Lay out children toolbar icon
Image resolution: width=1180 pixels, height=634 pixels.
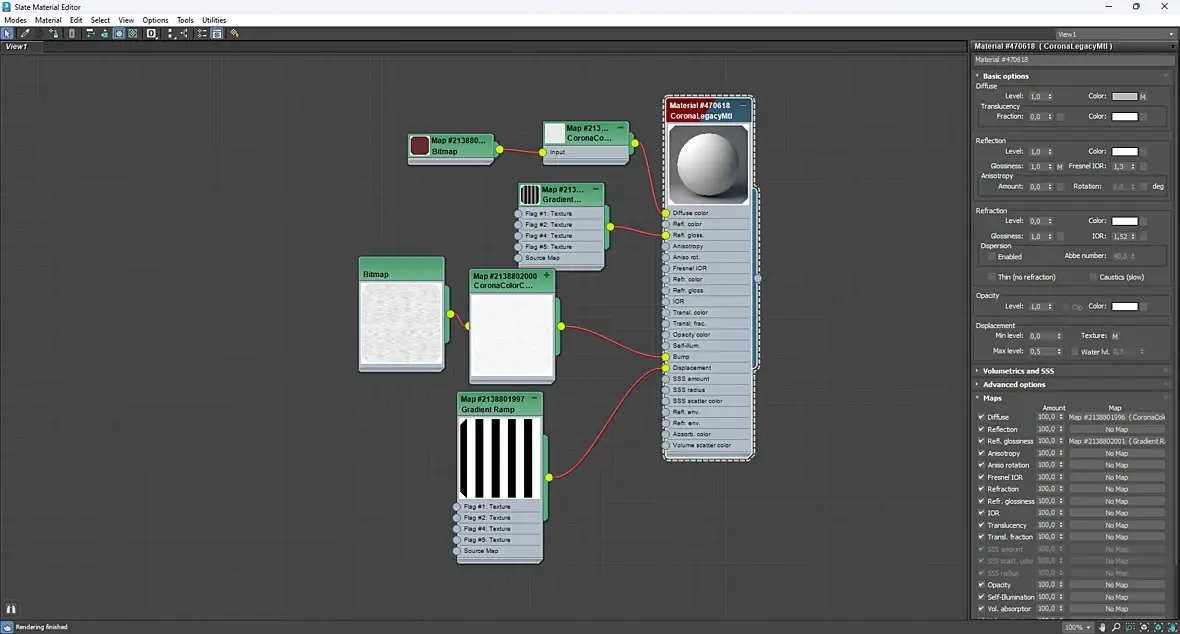(184, 33)
